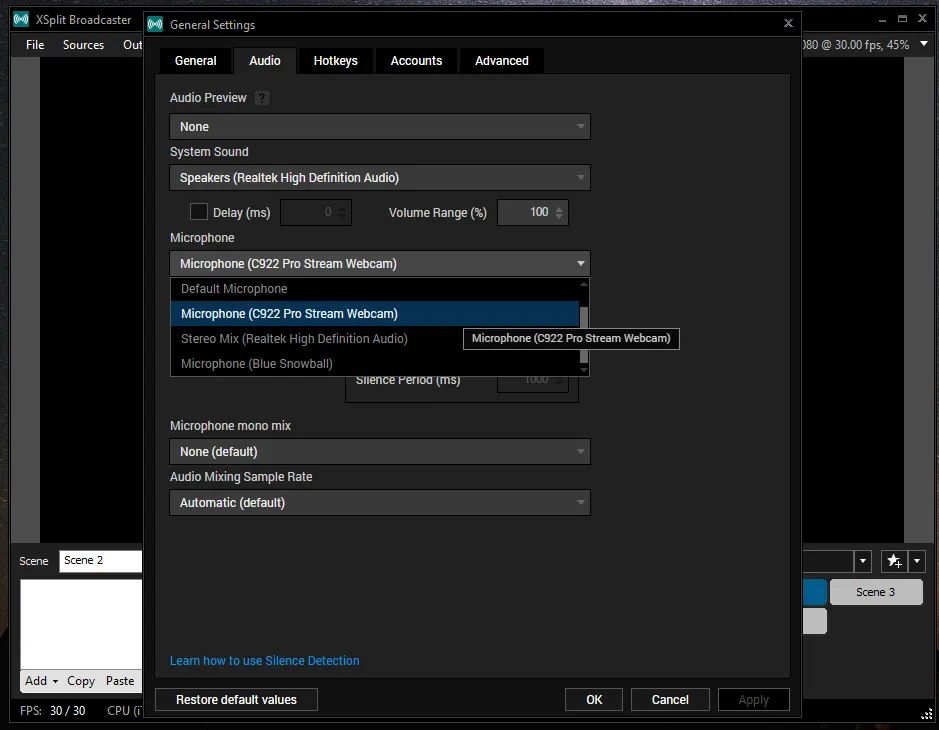Click Copy in the sources panel
Screen dimensions: 939x730
click(81, 681)
